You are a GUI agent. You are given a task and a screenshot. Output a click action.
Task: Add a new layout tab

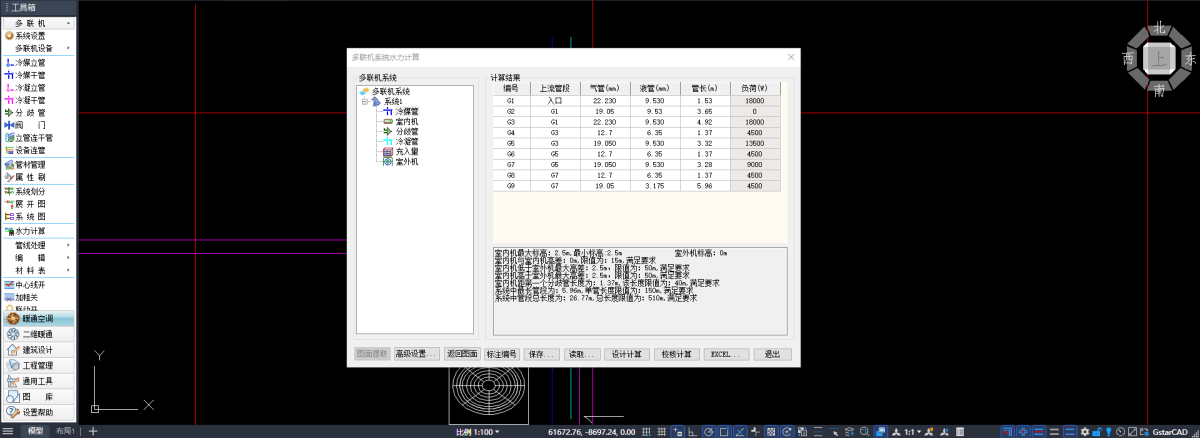pos(92,431)
